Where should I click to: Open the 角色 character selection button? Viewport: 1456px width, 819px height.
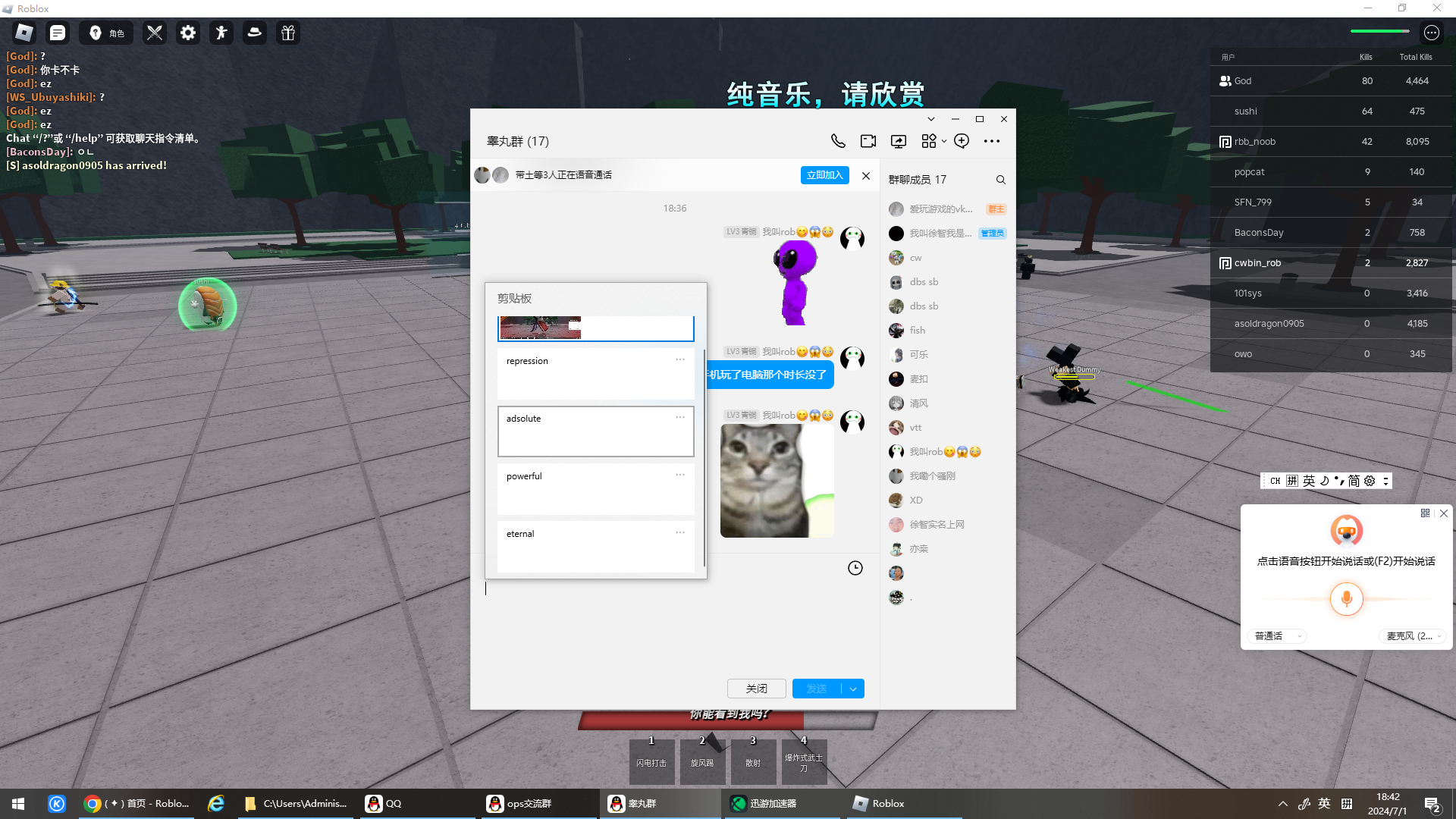pyautogui.click(x=106, y=33)
